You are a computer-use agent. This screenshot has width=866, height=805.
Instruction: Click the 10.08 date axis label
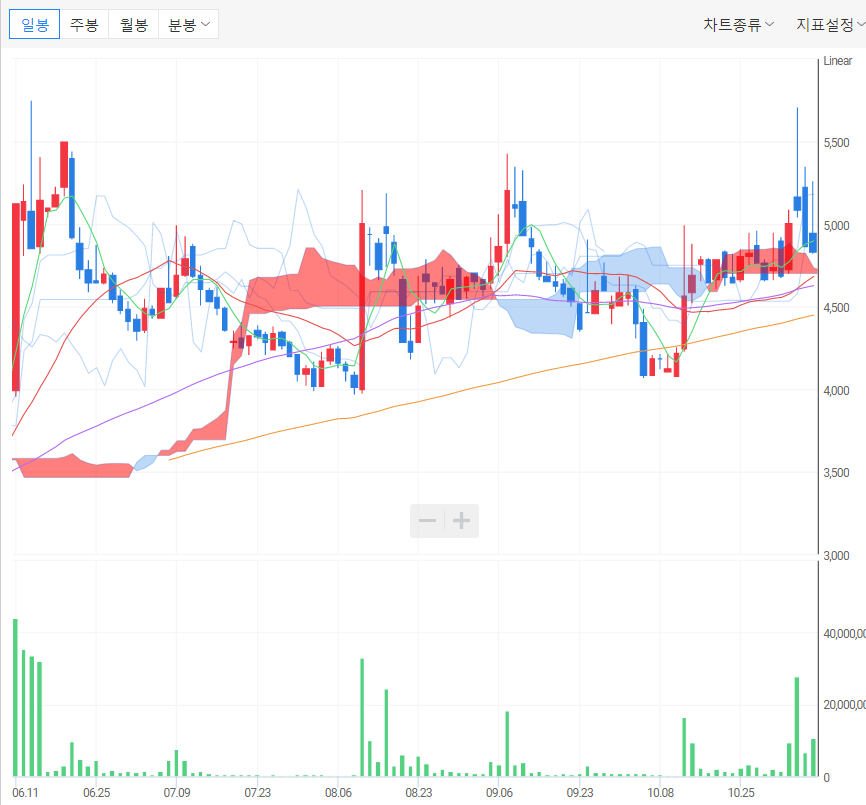661,792
